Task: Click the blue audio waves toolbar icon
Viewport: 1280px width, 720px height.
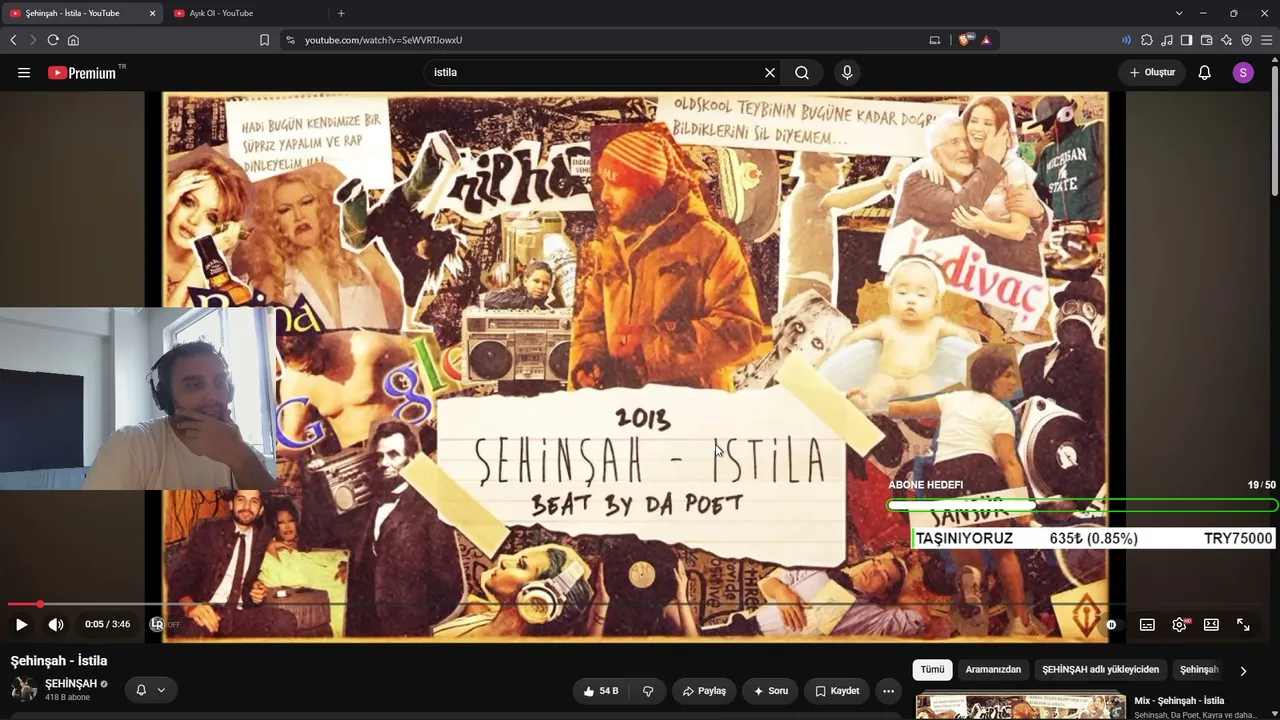Action: (1127, 40)
